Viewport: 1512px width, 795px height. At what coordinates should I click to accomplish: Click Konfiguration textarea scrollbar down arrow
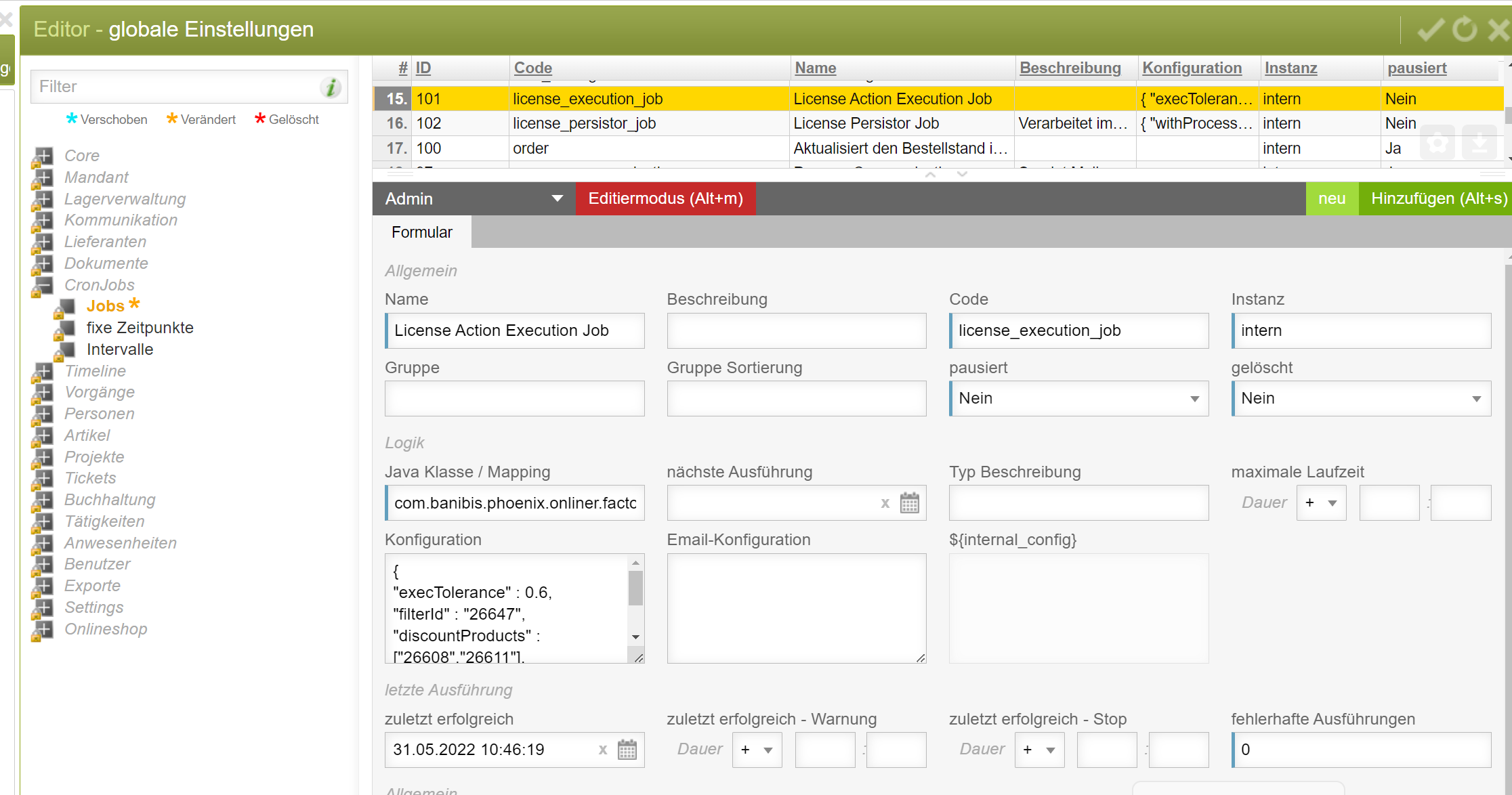tap(635, 637)
